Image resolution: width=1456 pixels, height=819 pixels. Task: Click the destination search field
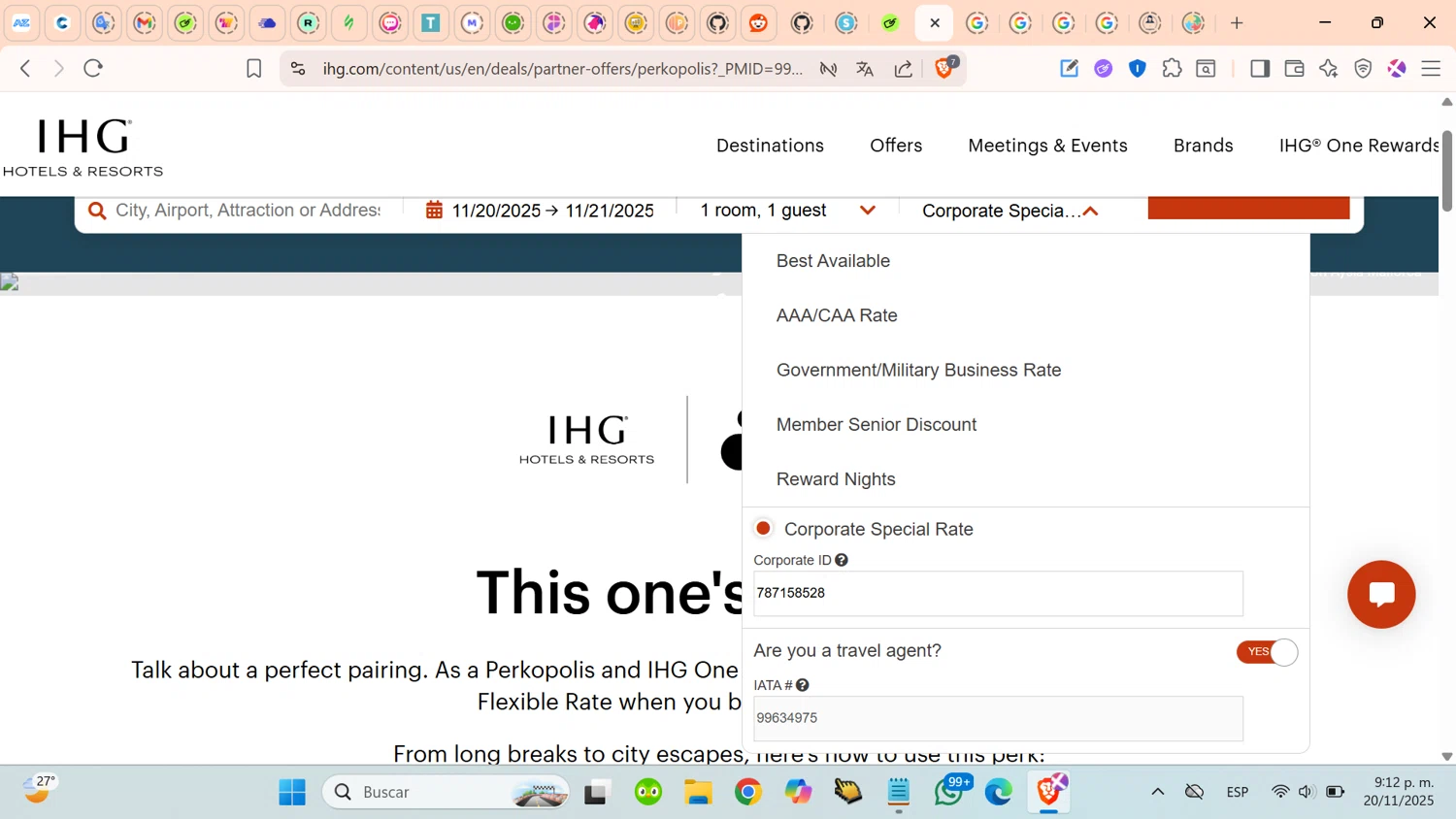[x=248, y=211]
